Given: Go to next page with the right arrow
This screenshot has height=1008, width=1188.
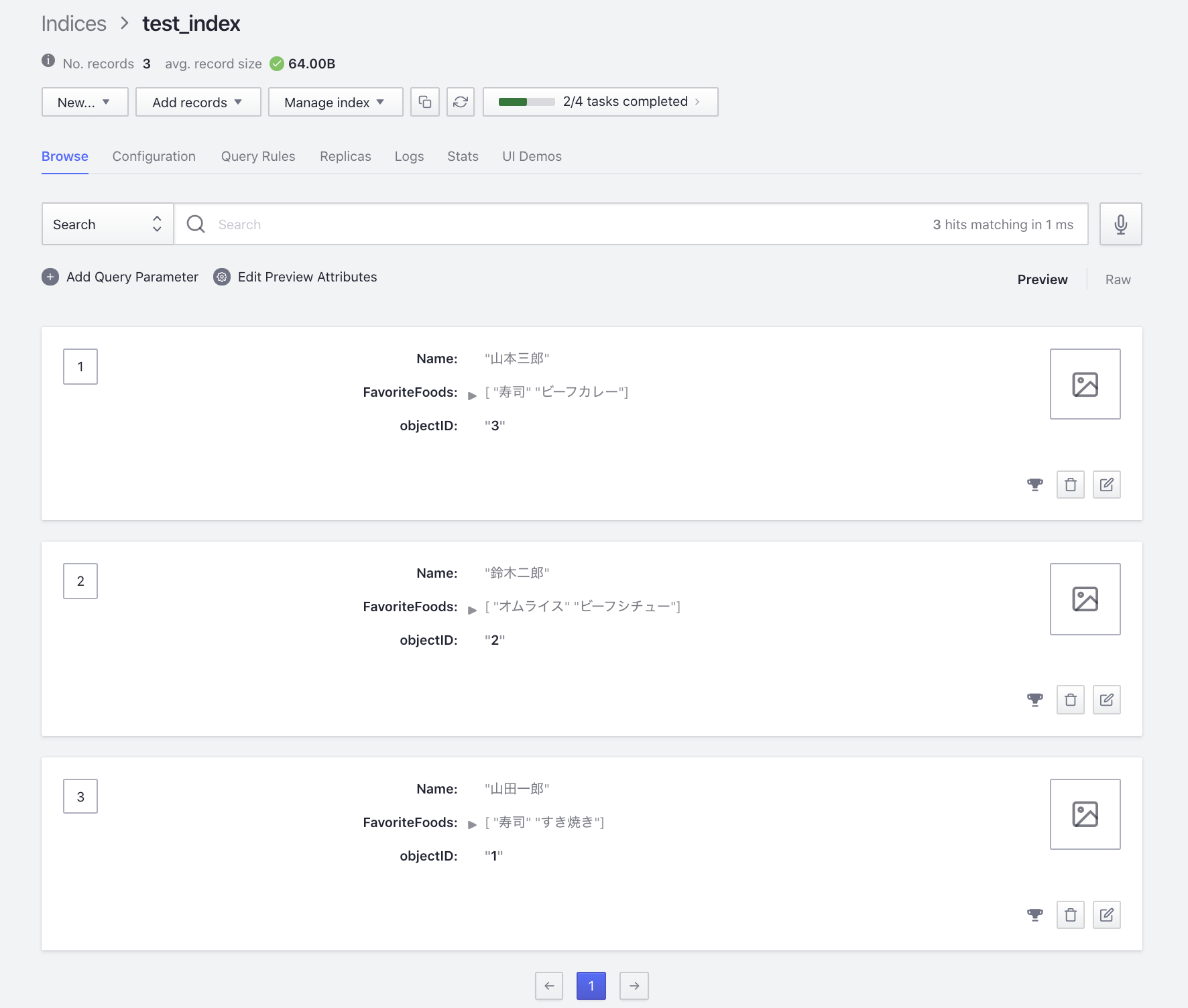Looking at the screenshot, I should point(633,986).
